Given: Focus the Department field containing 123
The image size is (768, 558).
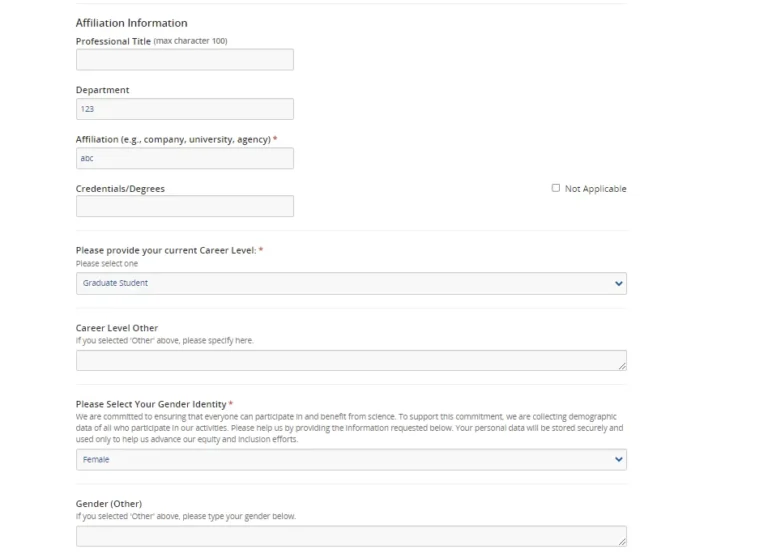Looking at the screenshot, I should coord(185,109).
